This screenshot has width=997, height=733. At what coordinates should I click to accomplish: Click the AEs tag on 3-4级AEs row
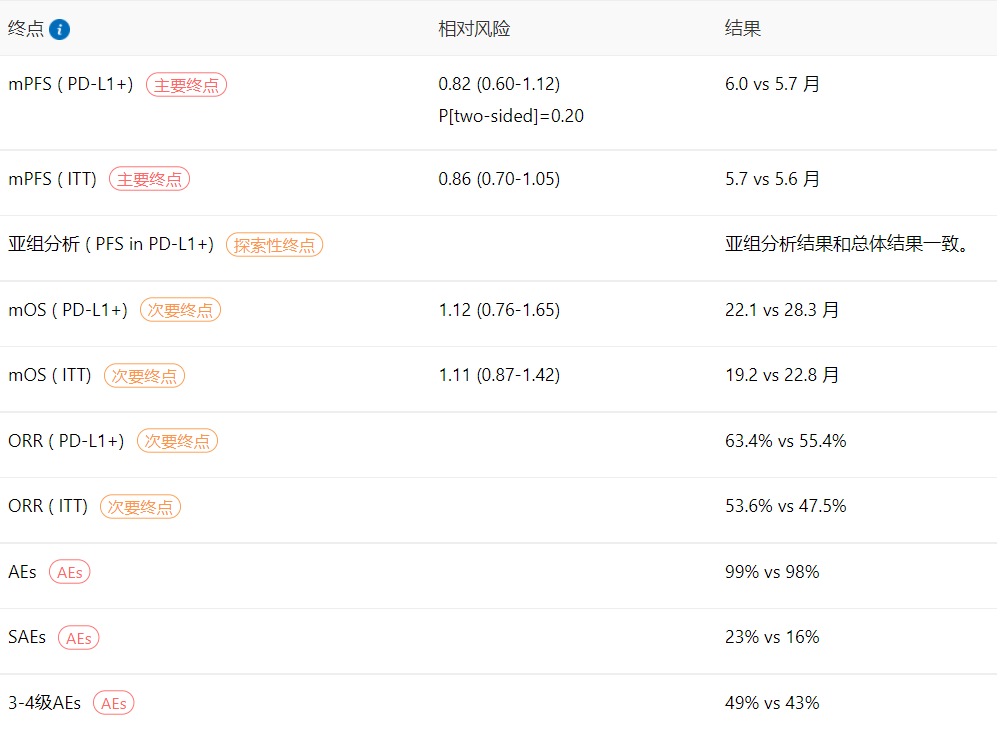[114, 703]
